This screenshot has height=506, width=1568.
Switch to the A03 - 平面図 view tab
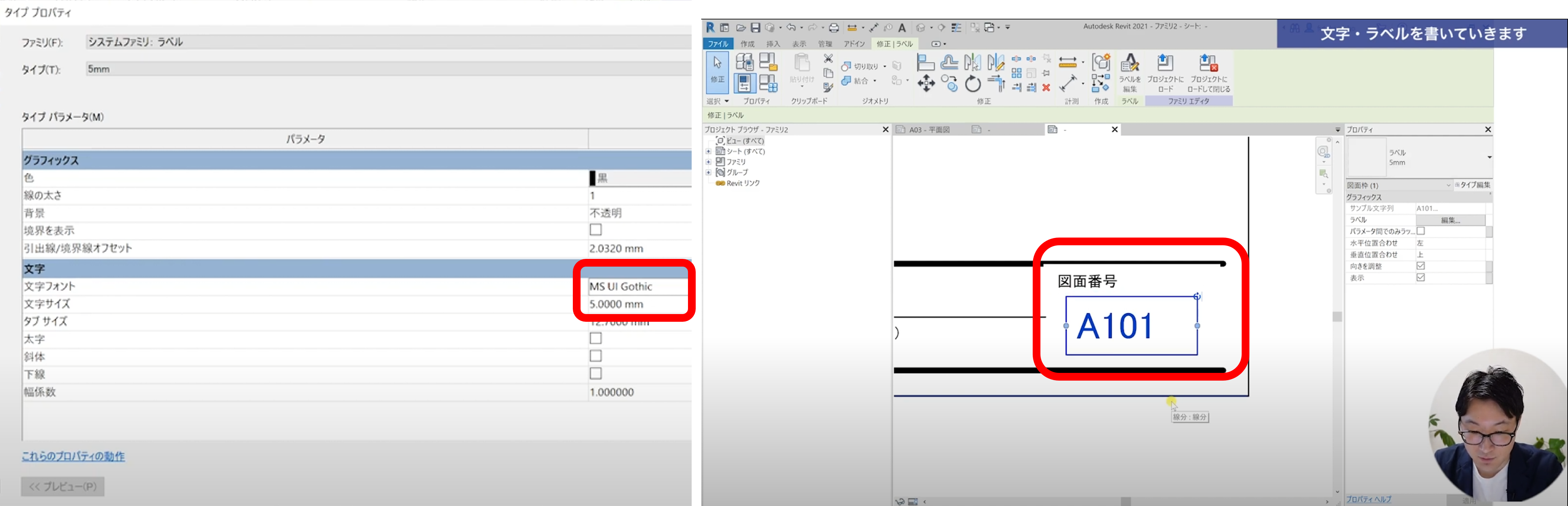[x=929, y=129]
